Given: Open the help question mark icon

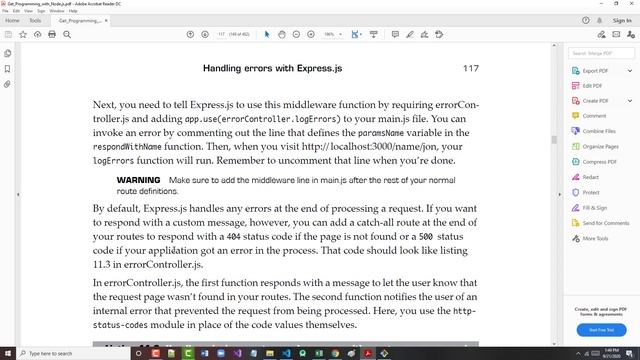Looking at the screenshot, I should click(586, 20).
